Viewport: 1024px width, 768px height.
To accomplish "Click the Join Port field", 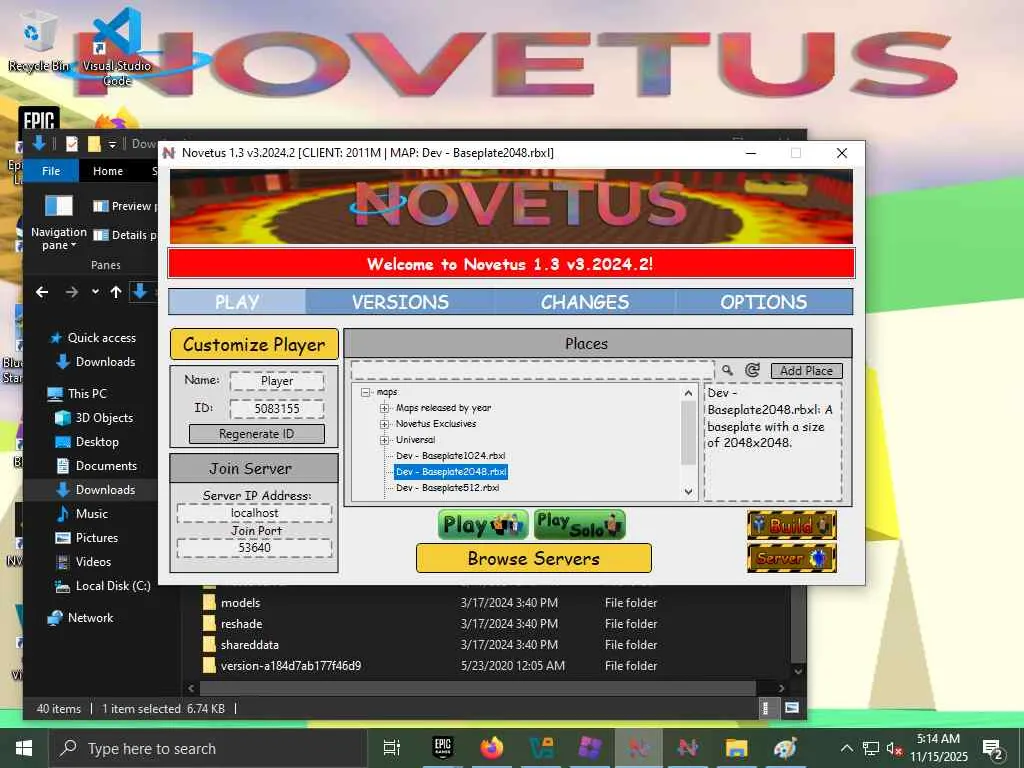I will click(255, 548).
